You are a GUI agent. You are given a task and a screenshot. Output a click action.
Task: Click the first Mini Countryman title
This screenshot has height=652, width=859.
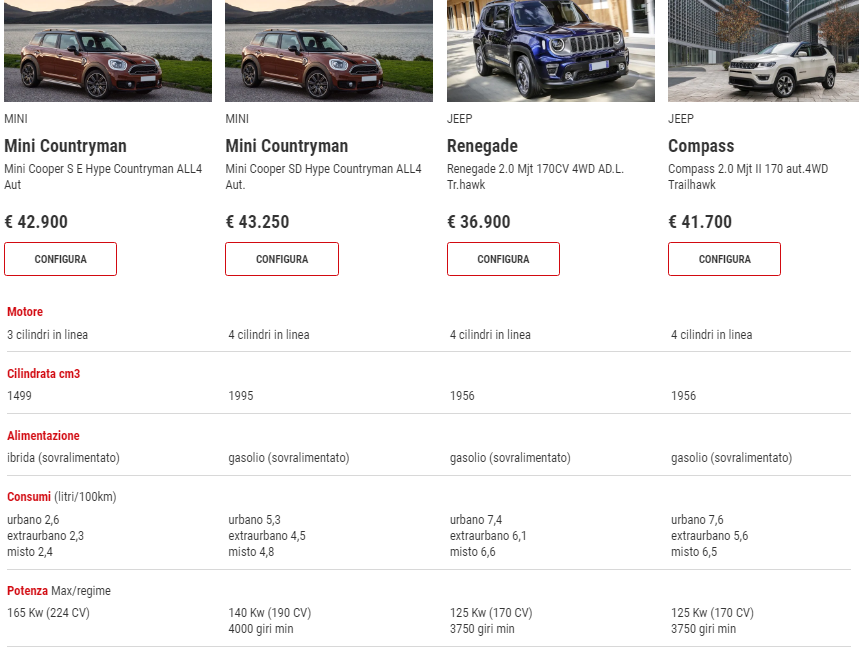point(65,146)
